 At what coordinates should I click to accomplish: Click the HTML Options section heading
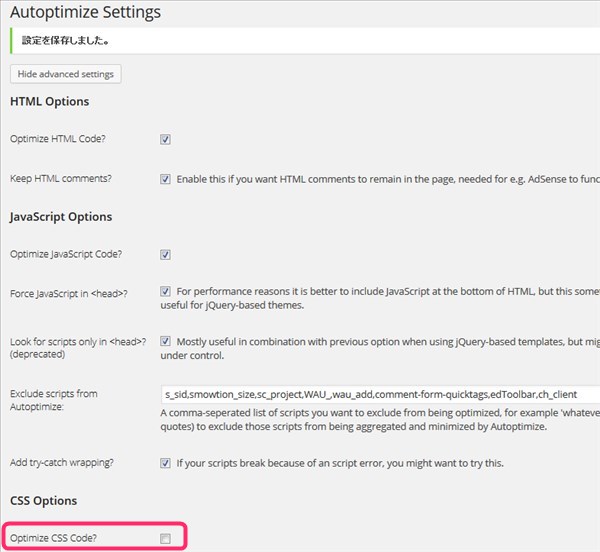pos(50,101)
